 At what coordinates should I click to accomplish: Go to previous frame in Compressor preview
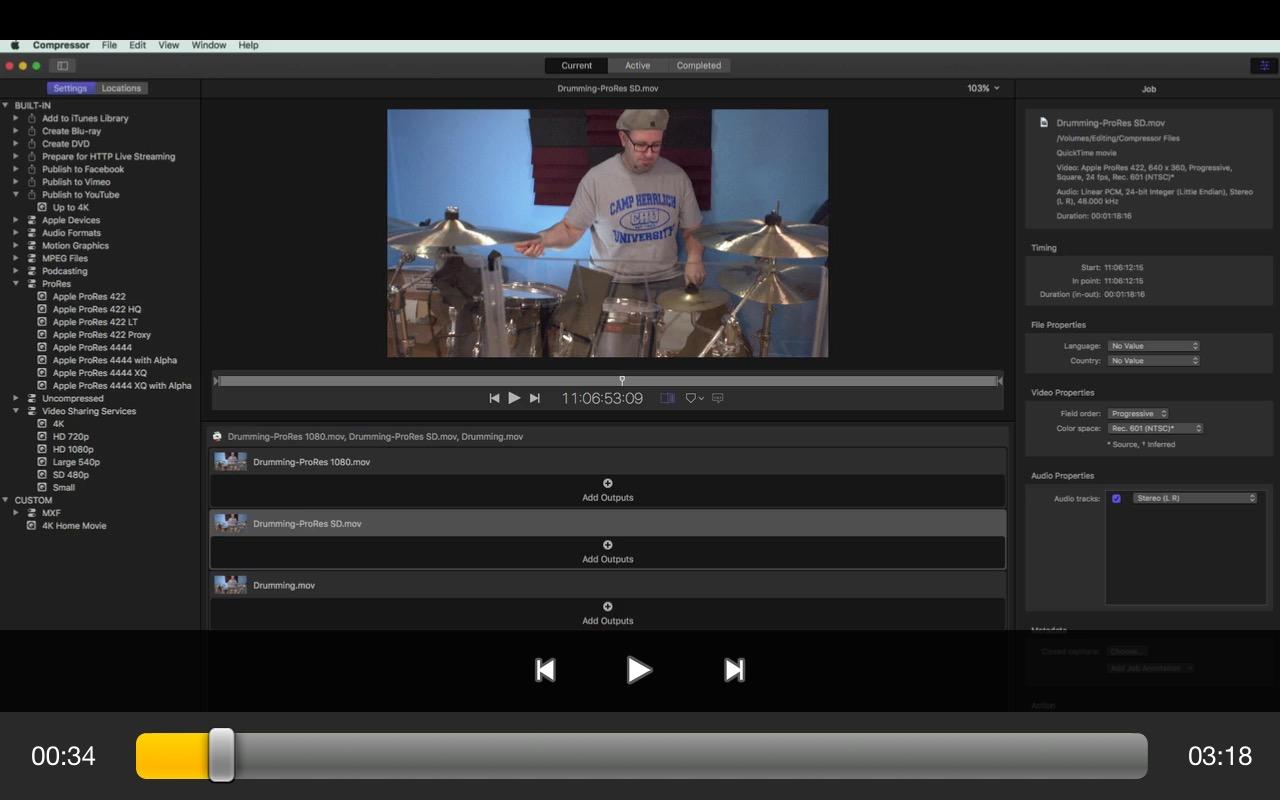[x=494, y=398]
